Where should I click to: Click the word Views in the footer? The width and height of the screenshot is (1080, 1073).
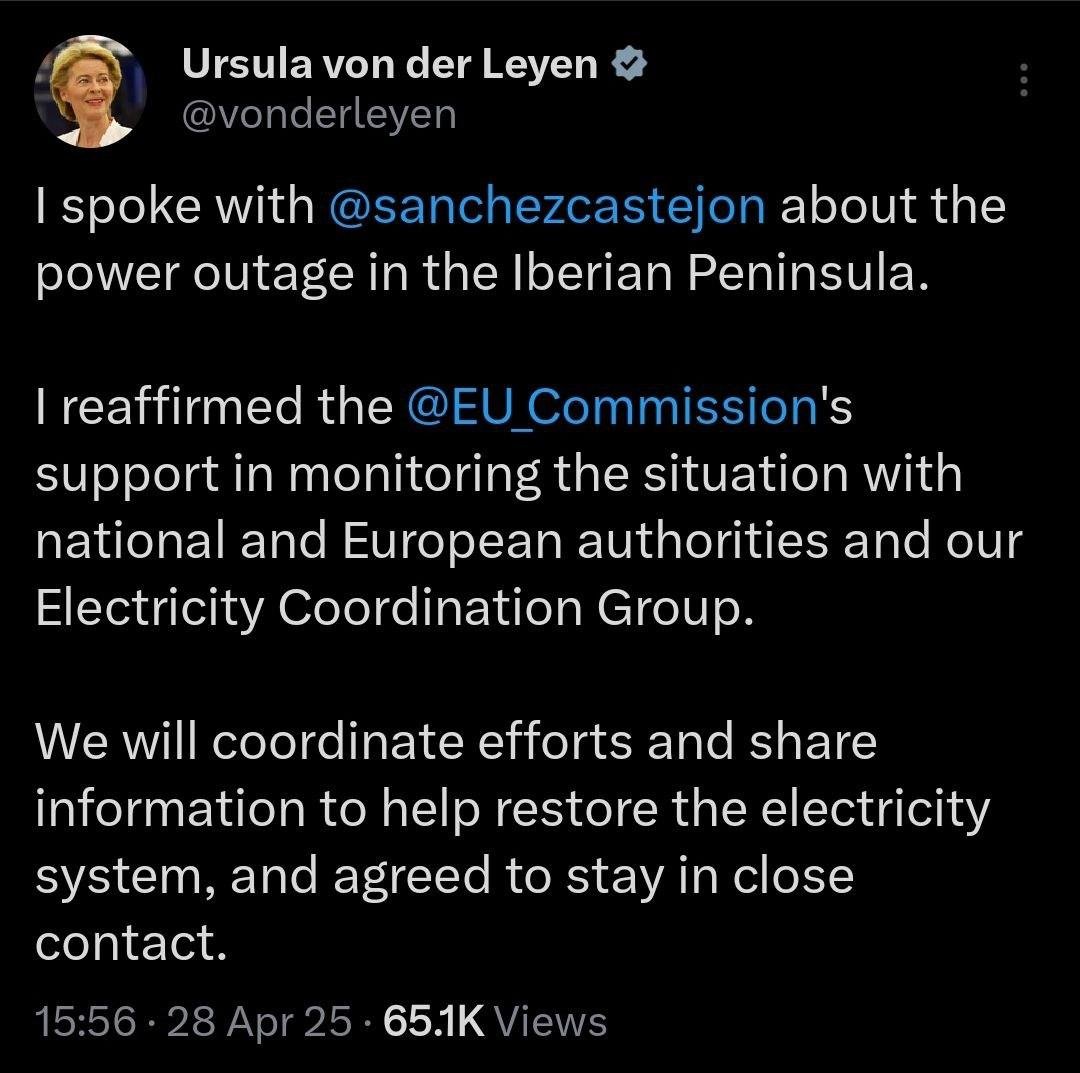[551, 1022]
